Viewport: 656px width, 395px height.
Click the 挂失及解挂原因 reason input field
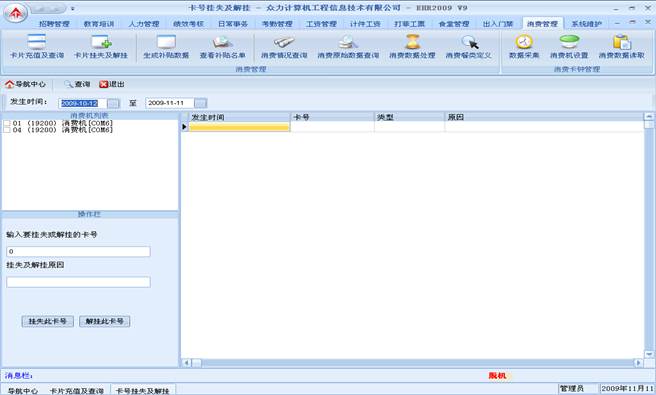click(x=78, y=282)
